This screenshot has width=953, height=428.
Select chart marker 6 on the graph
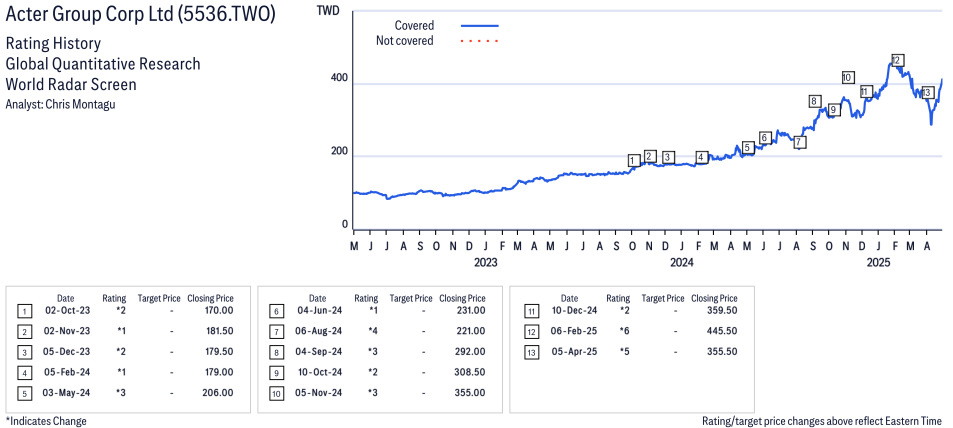pos(765,137)
